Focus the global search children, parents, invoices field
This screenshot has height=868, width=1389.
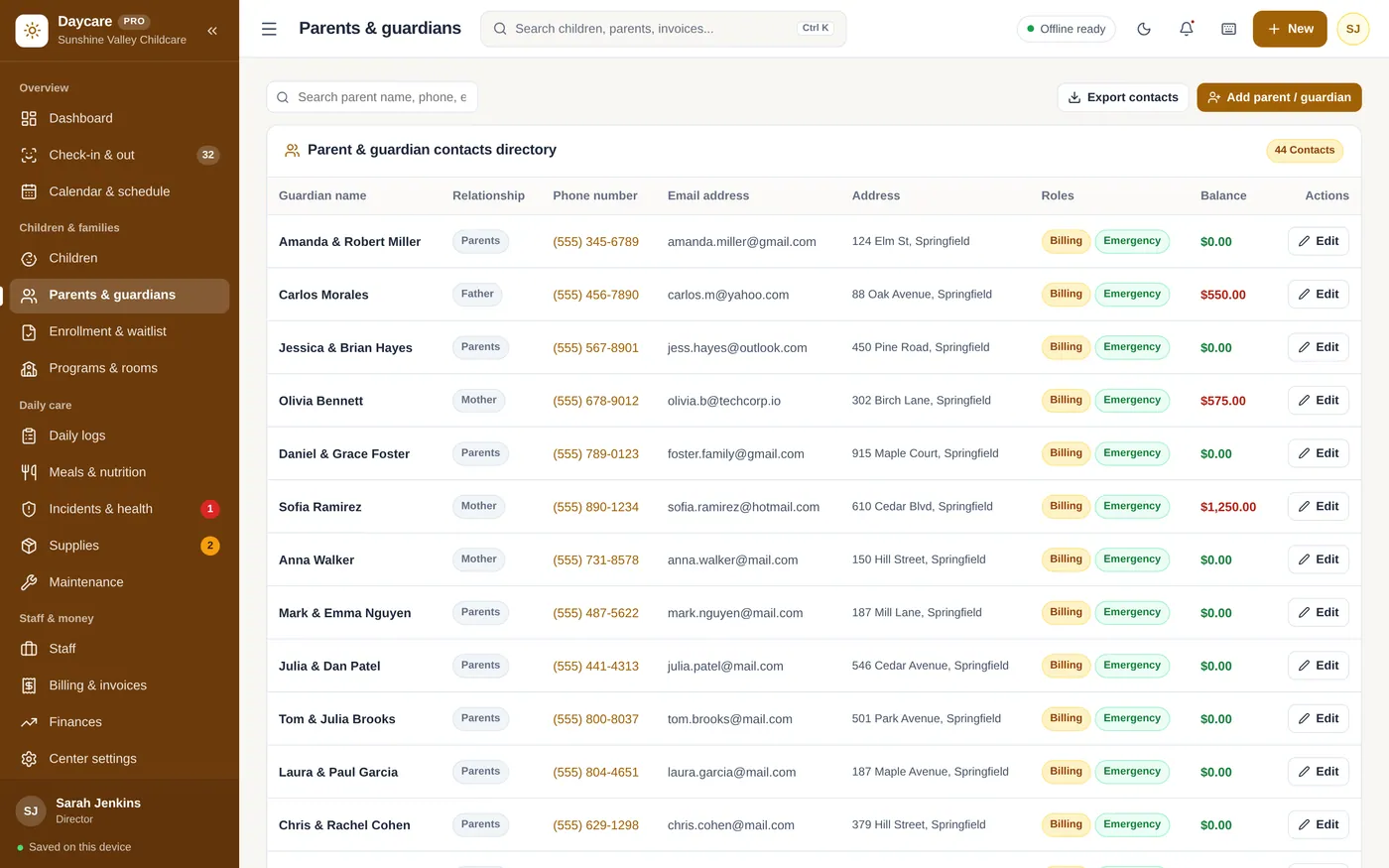(663, 29)
